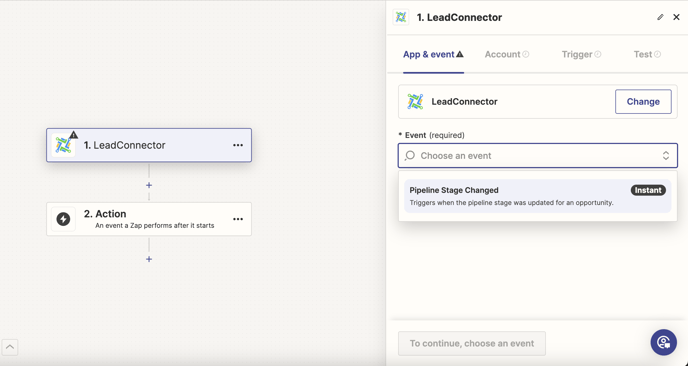Open the Test tab
The width and height of the screenshot is (688, 366).
(x=647, y=54)
